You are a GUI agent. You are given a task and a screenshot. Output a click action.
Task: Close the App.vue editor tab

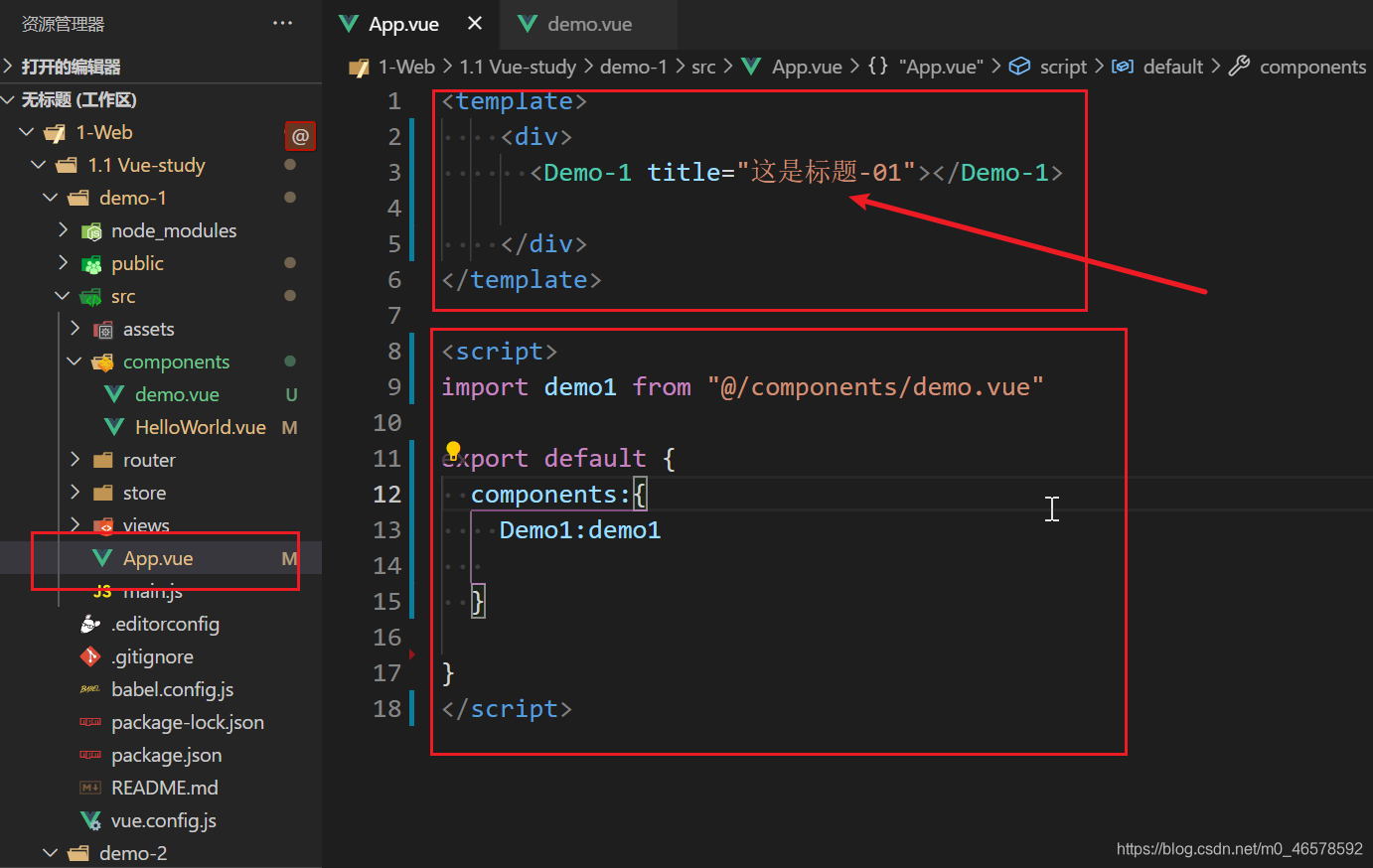475,23
